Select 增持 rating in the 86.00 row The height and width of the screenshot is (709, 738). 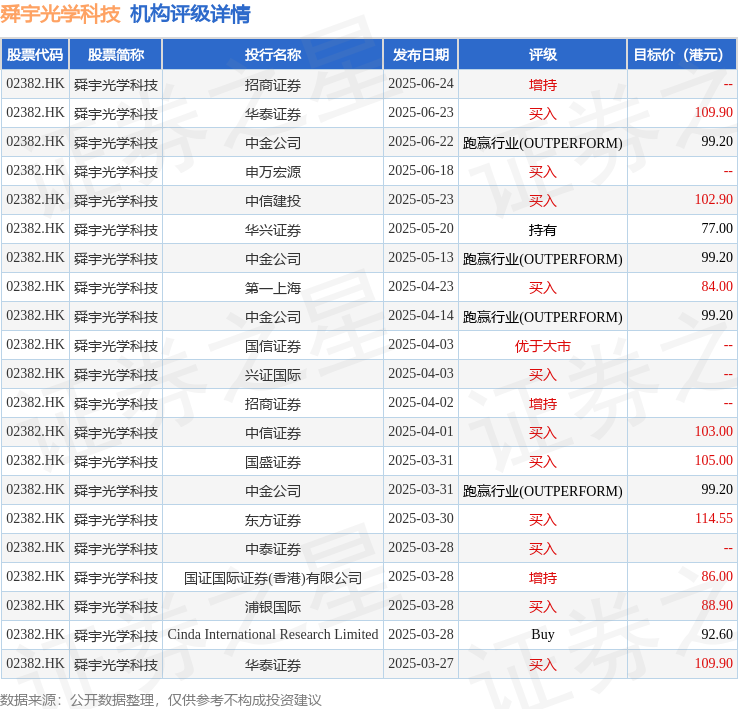(x=543, y=578)
